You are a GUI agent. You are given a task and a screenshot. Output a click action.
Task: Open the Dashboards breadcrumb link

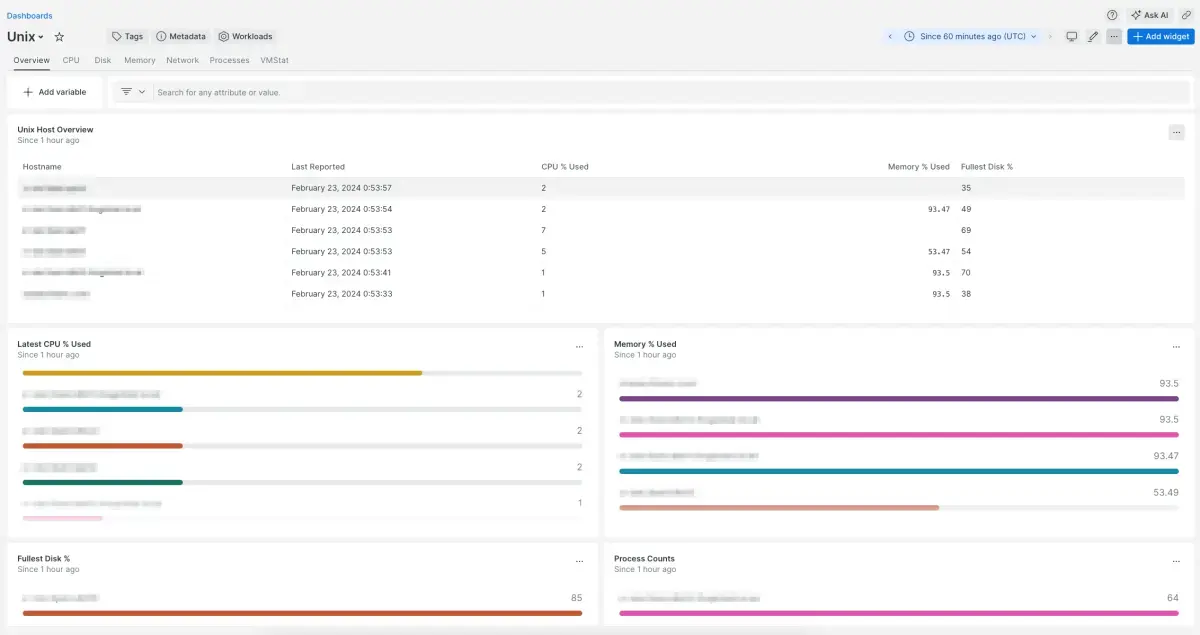coord(30,15)
